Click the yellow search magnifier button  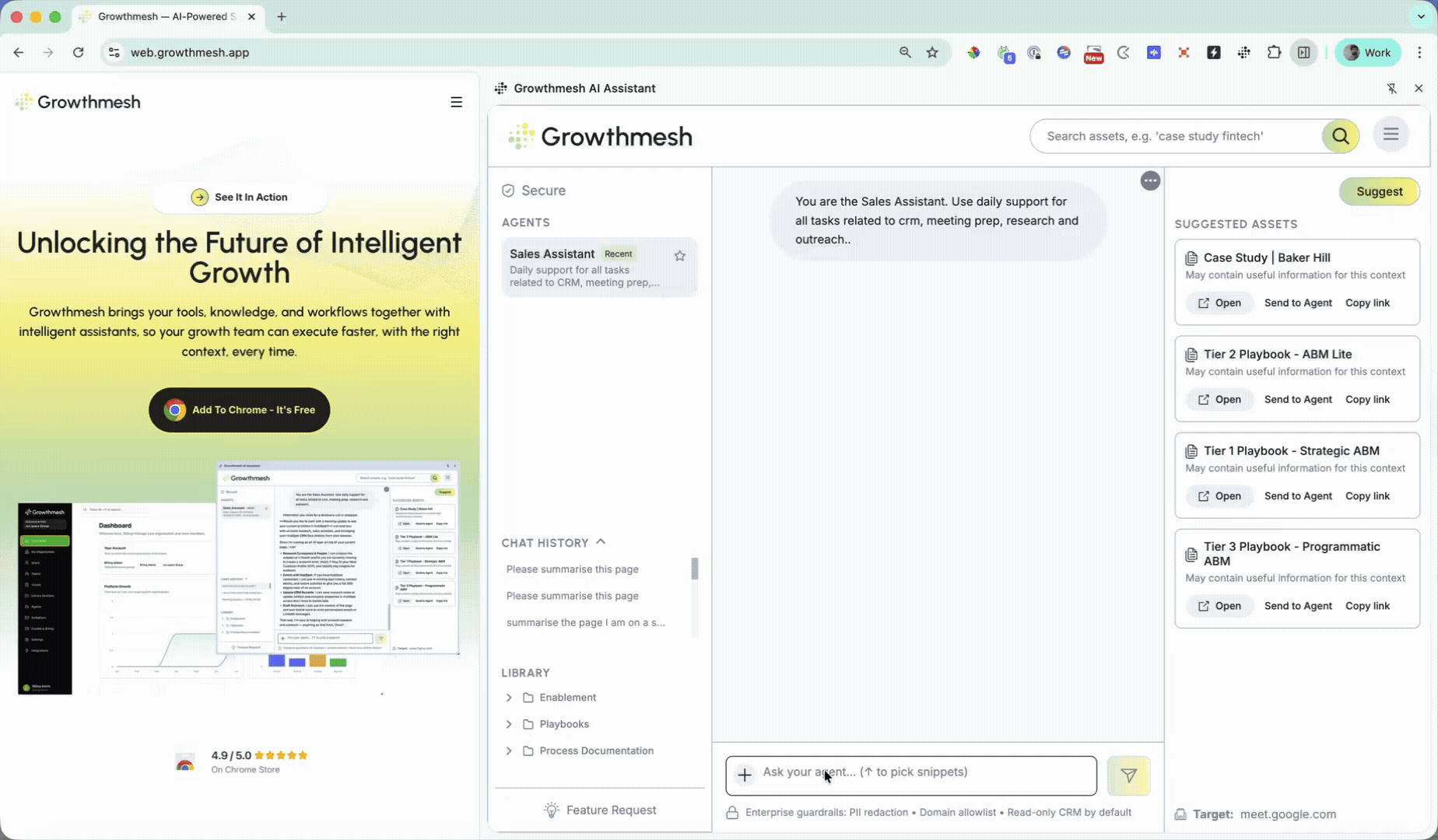click(x=1340, y=136)
